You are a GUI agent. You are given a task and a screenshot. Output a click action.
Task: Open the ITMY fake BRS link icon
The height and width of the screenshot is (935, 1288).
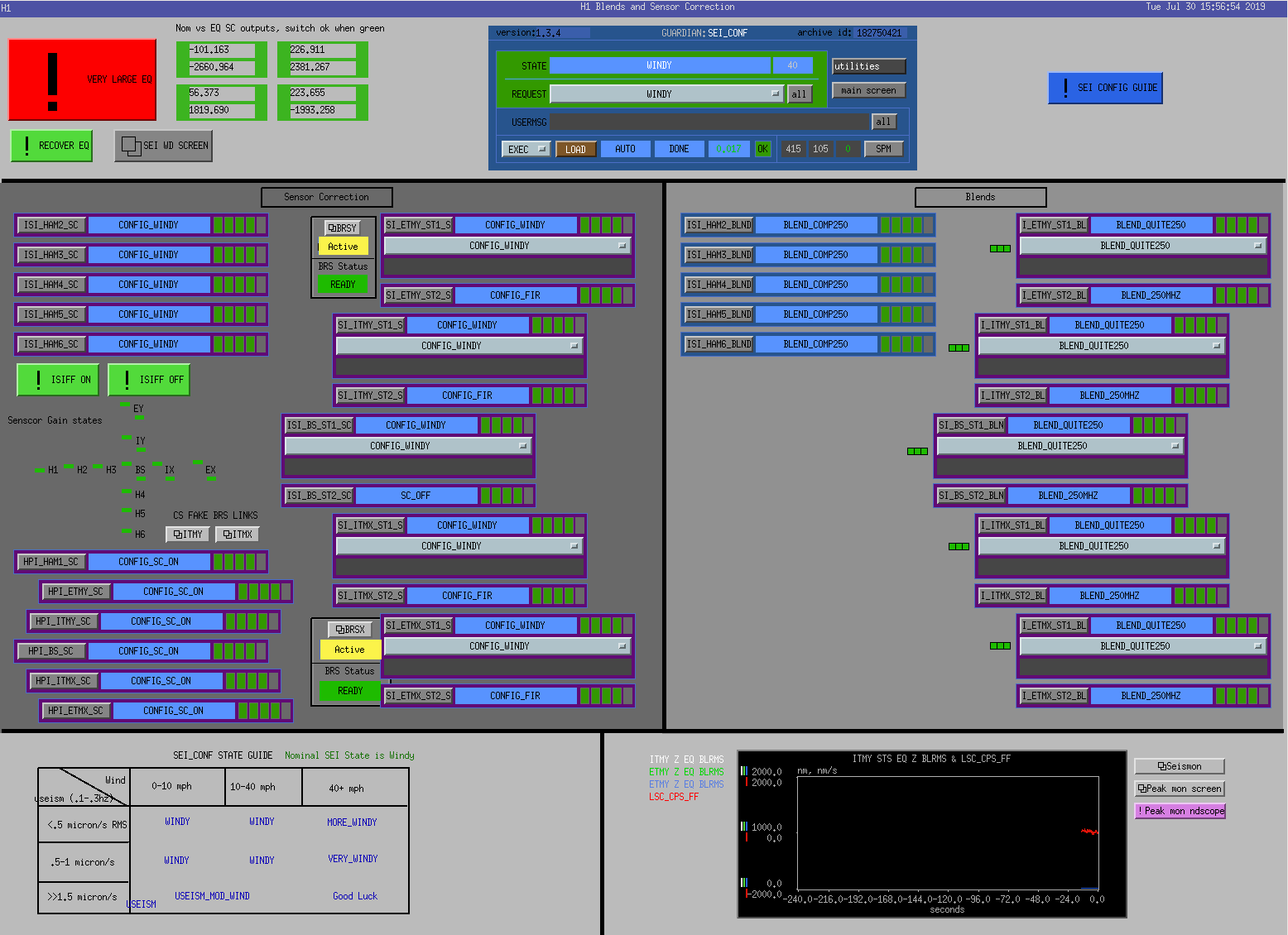(x=178, y=535)
